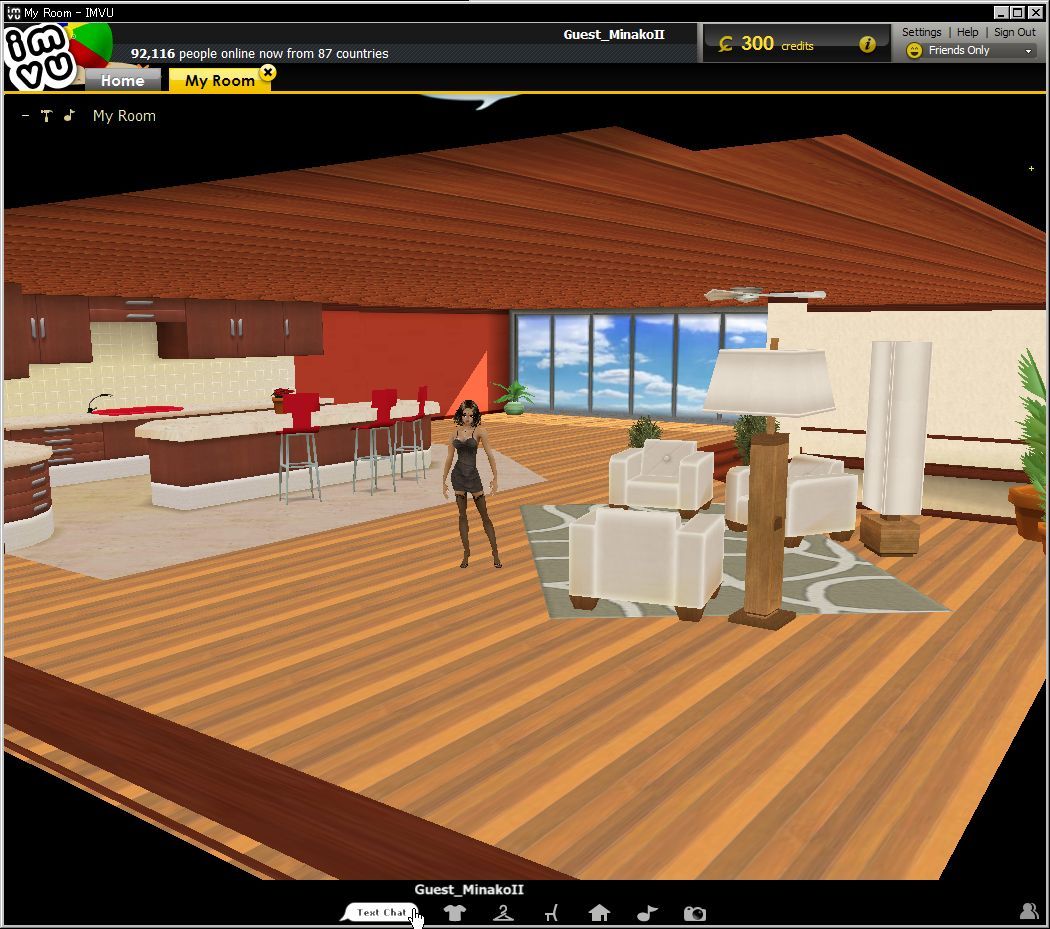The width and height of the screenshot is (1050, 929).
Task: Open the furniture chair icon
Action: pyautogui.click(x=551, y=913)
